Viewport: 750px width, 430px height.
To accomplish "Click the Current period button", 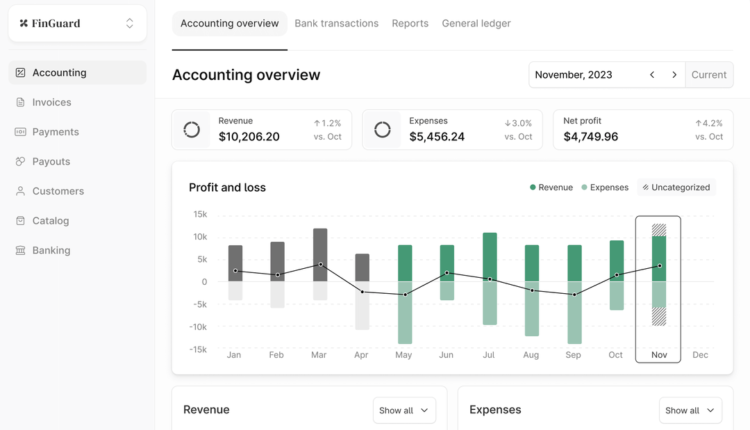I will tap(709, 75).
